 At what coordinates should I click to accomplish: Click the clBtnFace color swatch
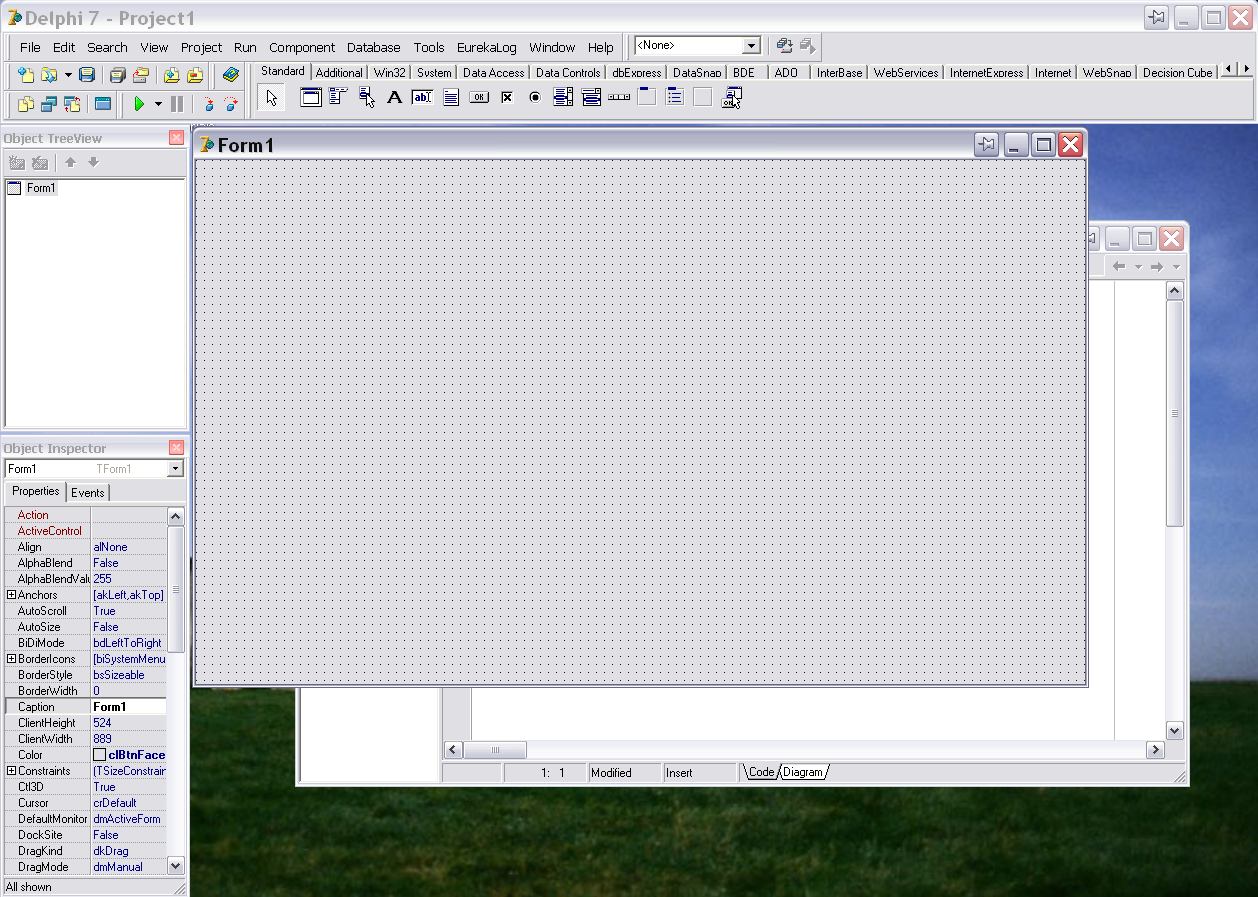pos(100,755)
